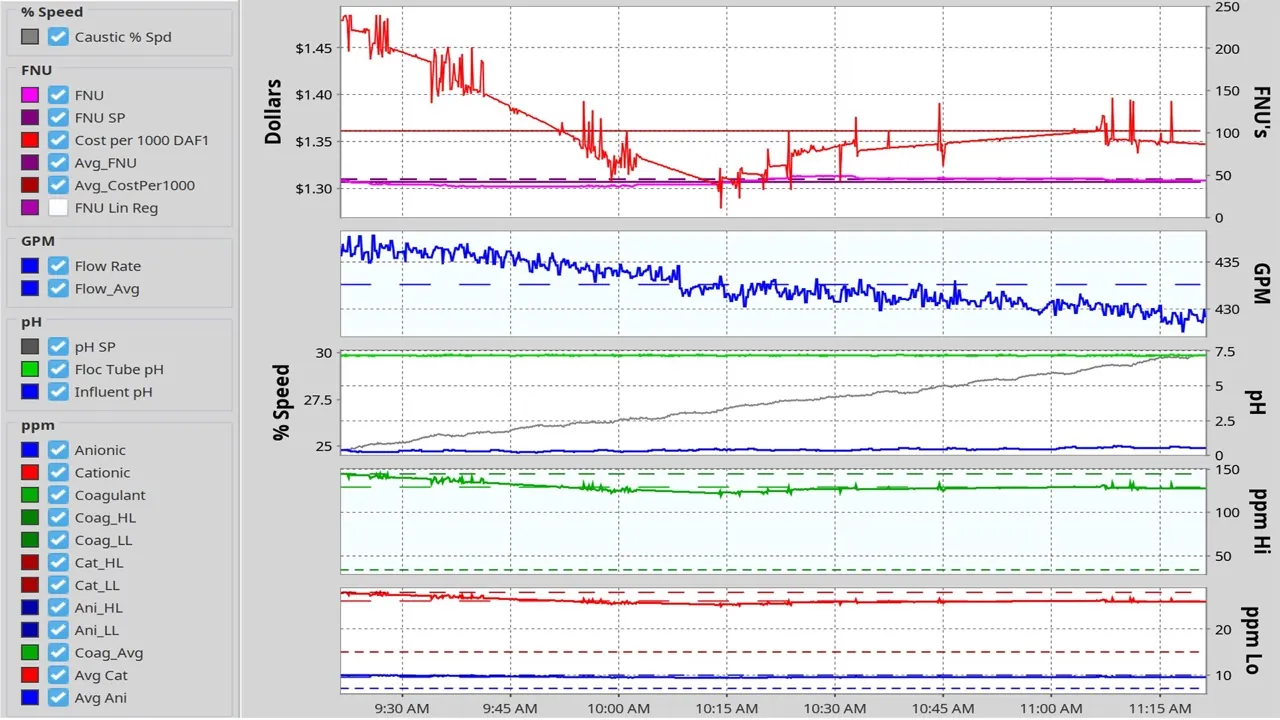Hide the Cost per 1000 DAF1 trace
The height and width of the screenshot is (720, 1280).
(x=59, y=140)
